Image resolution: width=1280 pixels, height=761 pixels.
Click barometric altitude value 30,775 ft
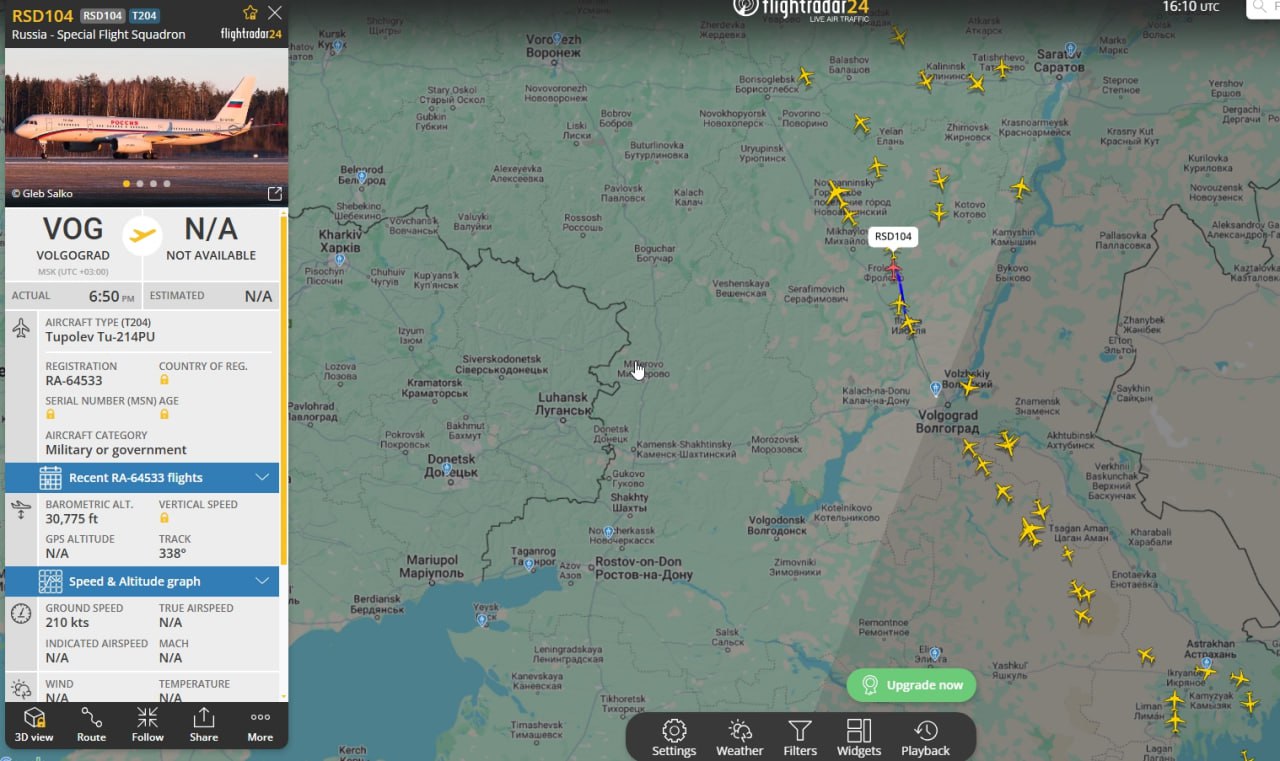[x=72, y=518]
